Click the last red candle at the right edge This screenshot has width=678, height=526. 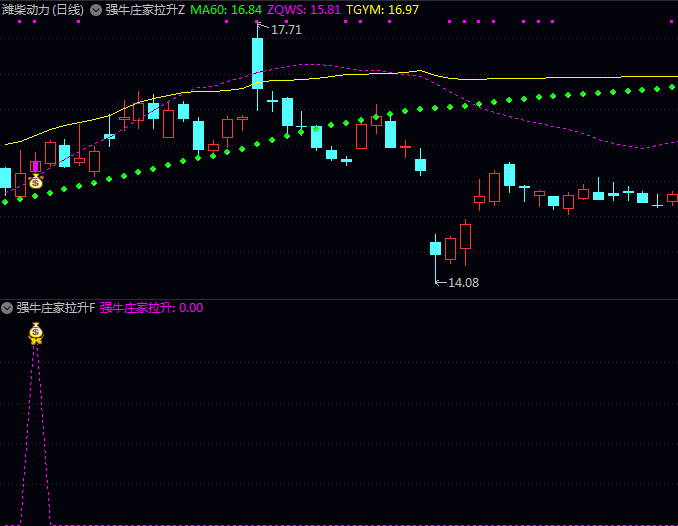point(672,198)
